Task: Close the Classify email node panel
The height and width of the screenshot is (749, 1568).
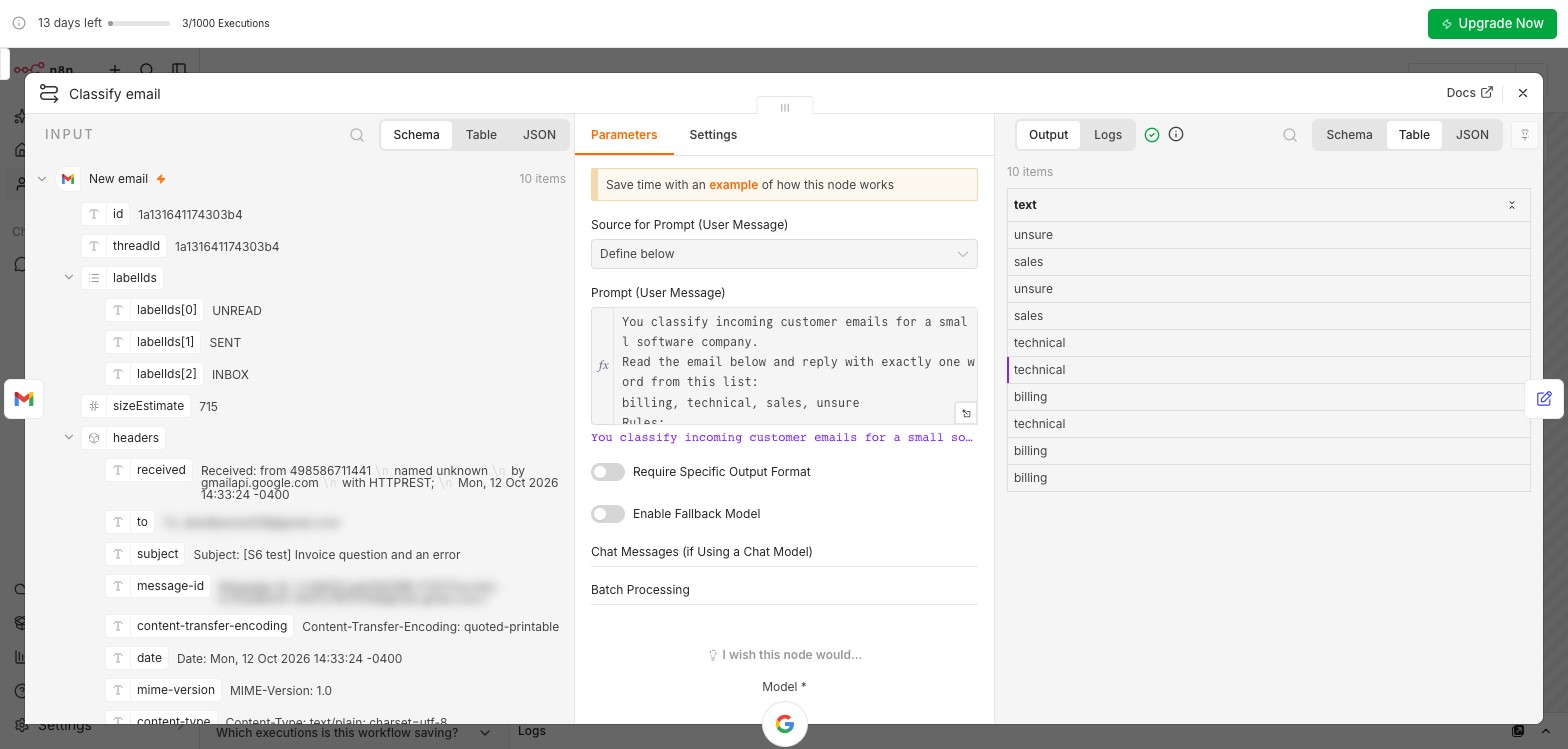Action: click(1523, 93)
